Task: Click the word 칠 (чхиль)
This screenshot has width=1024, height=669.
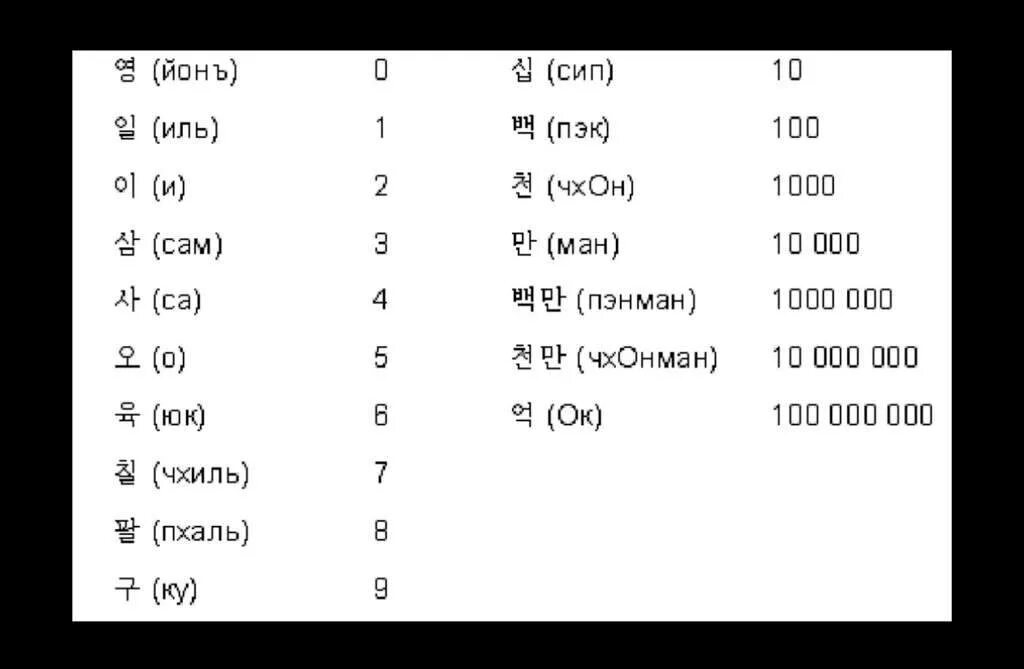Action: pyautogui.click(x=182, y=474)
